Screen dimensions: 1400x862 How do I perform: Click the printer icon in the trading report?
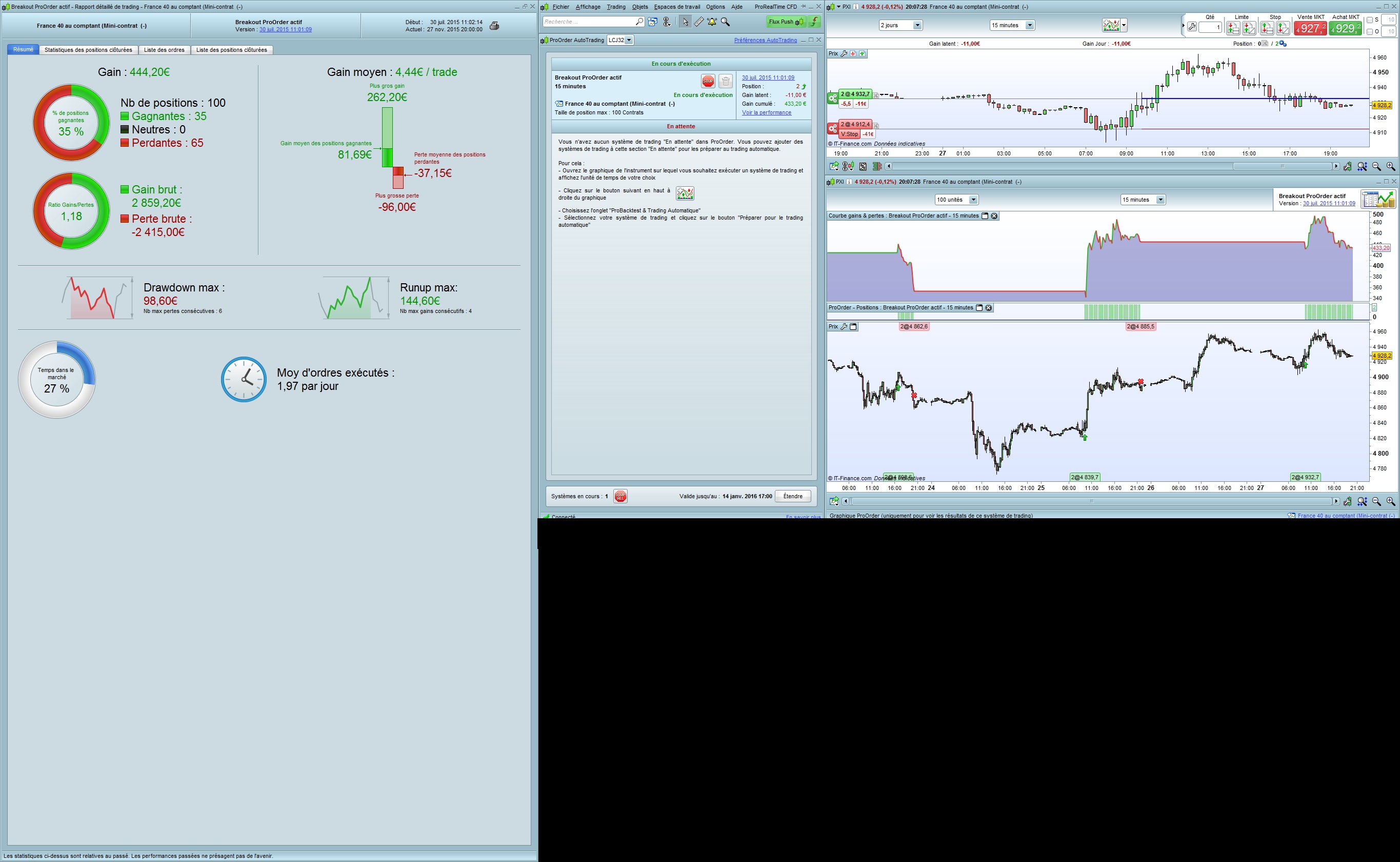tap(494, 26)
